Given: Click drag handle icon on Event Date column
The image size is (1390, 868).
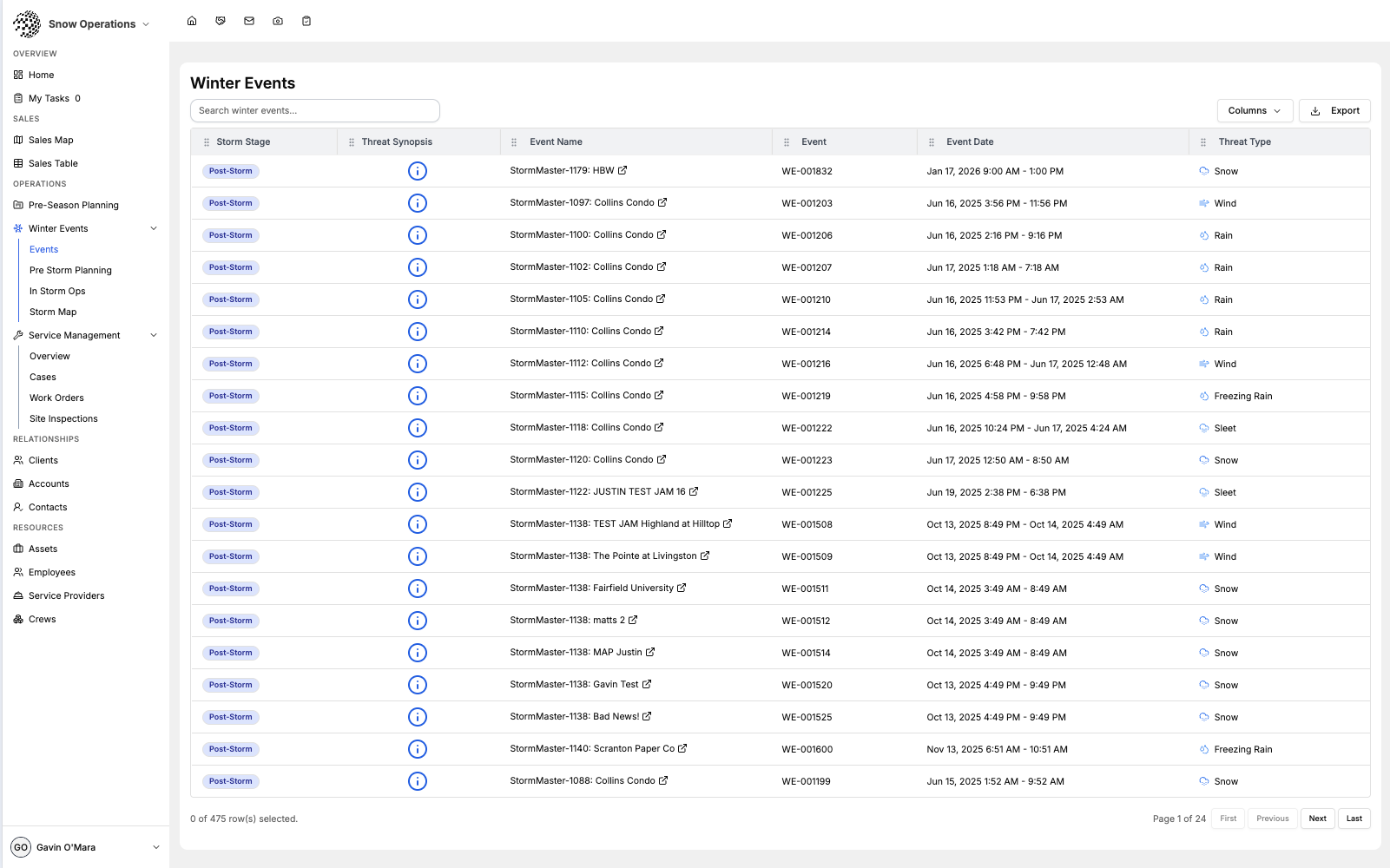Looking at the screenshot, I should pos(932,142).
